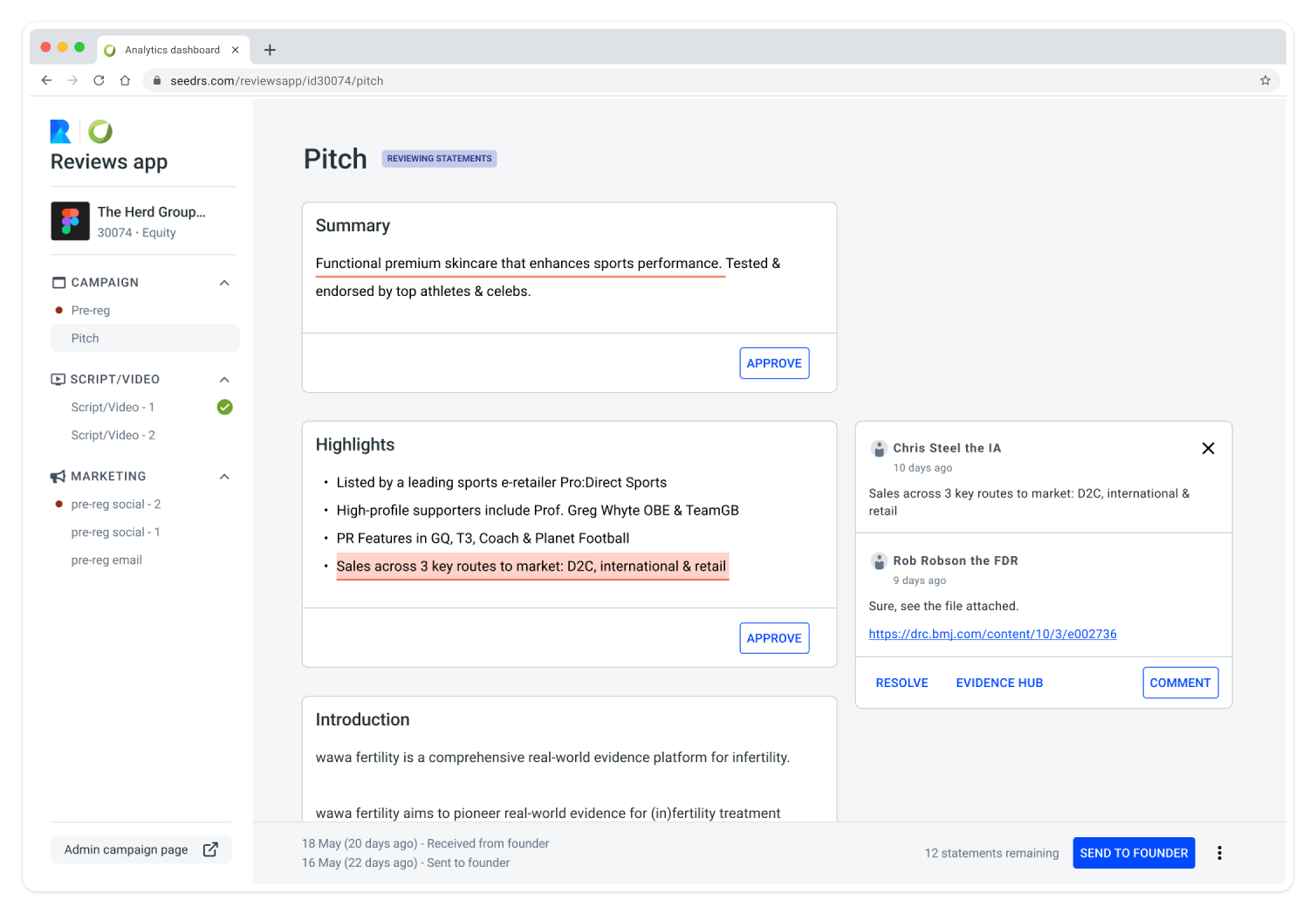Click the Marketing megaphone icon
This screenshot has width=1316, height=914.
pos(58,476)
